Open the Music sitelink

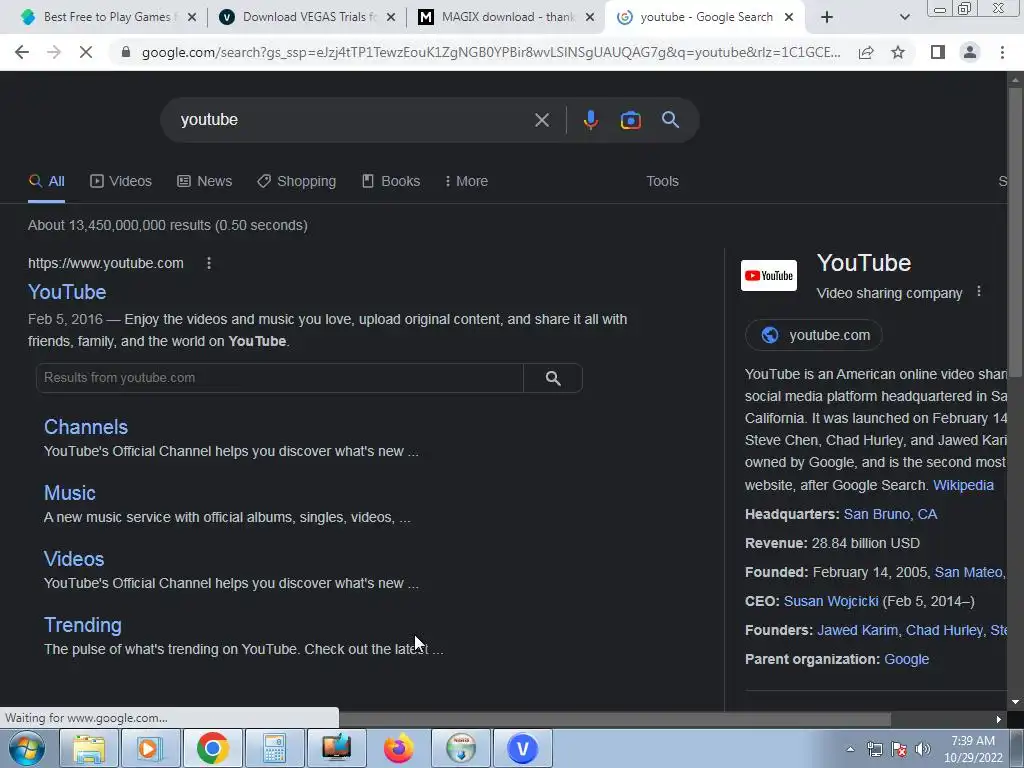coord(70,493)
